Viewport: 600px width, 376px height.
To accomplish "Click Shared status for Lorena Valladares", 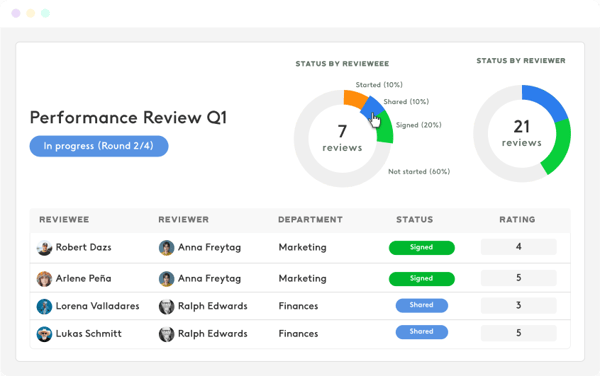I will (x=422, y=305).
